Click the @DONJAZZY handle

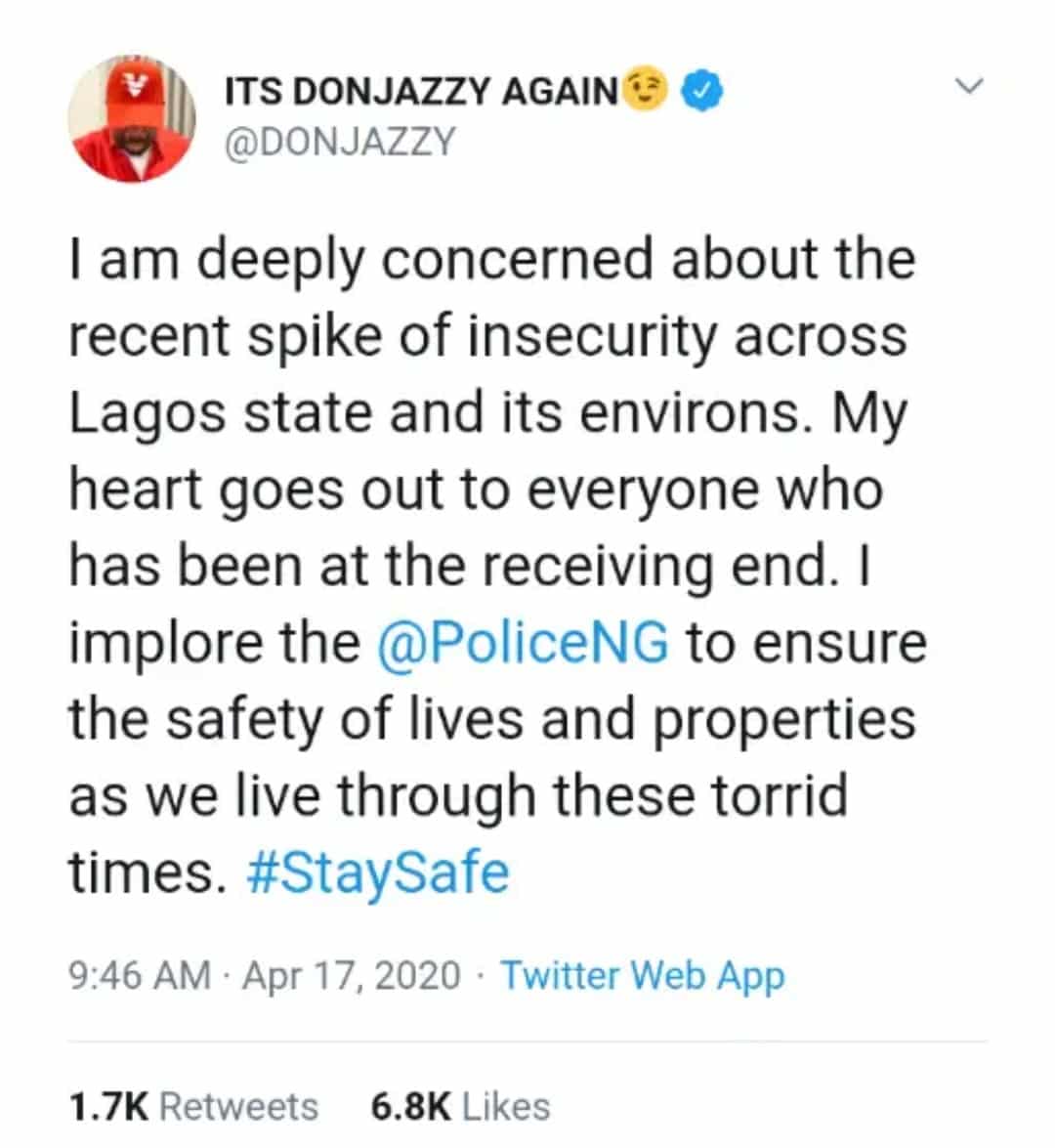click(x=340, y=142)
